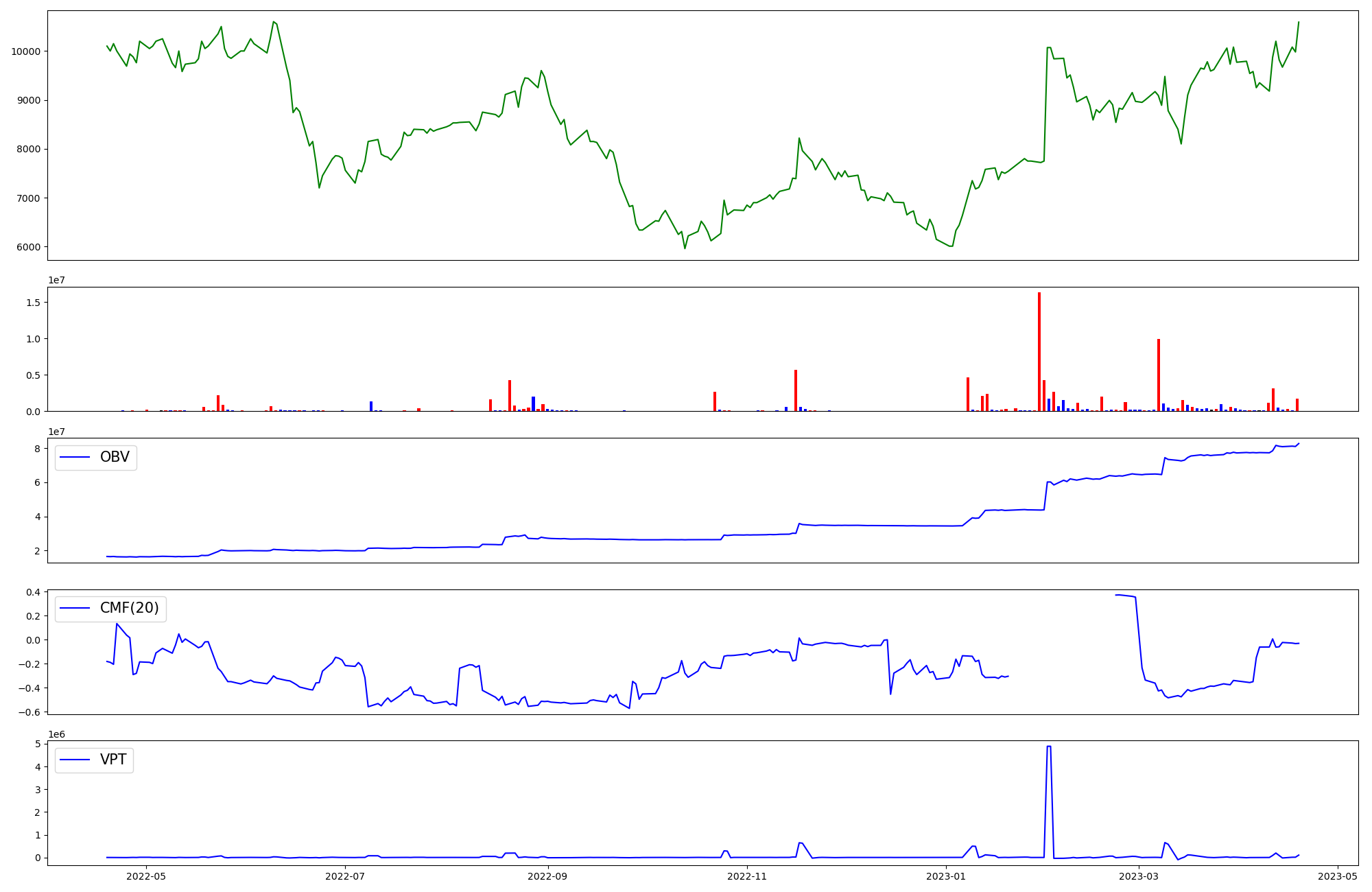
Task: Click the blue line sample in OBV legend
Action: (x=75, y=458)
